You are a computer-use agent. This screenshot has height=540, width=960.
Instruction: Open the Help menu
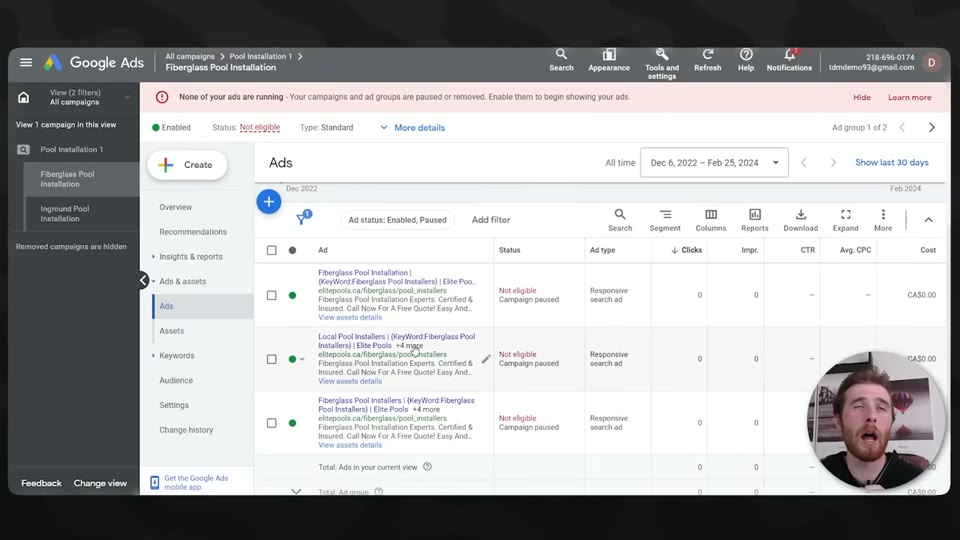pos(746,61)
